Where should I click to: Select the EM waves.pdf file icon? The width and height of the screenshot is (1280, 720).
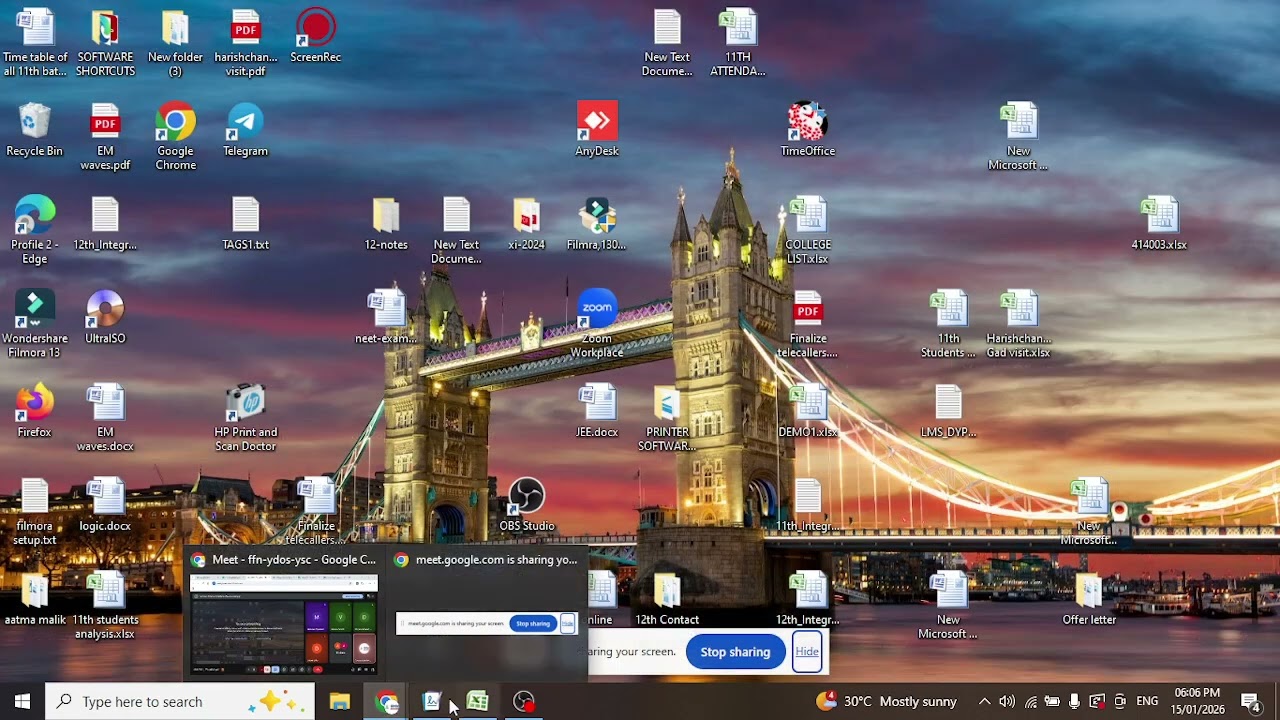coord(105,138)
